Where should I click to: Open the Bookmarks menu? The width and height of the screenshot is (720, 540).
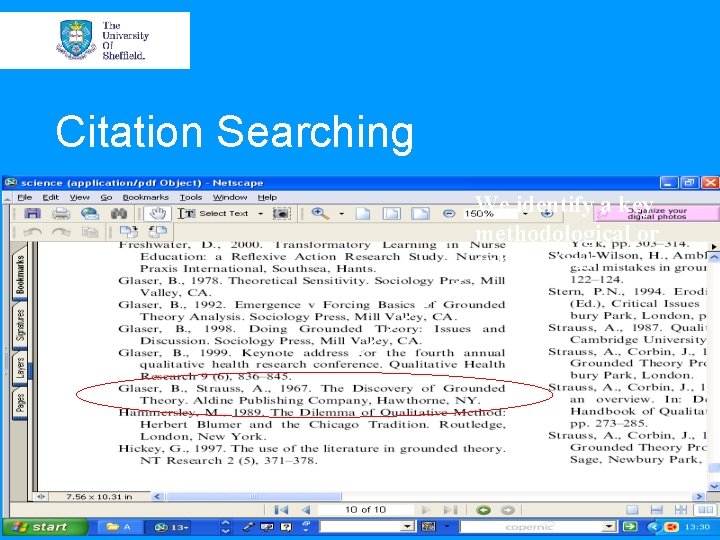point(146,197)
